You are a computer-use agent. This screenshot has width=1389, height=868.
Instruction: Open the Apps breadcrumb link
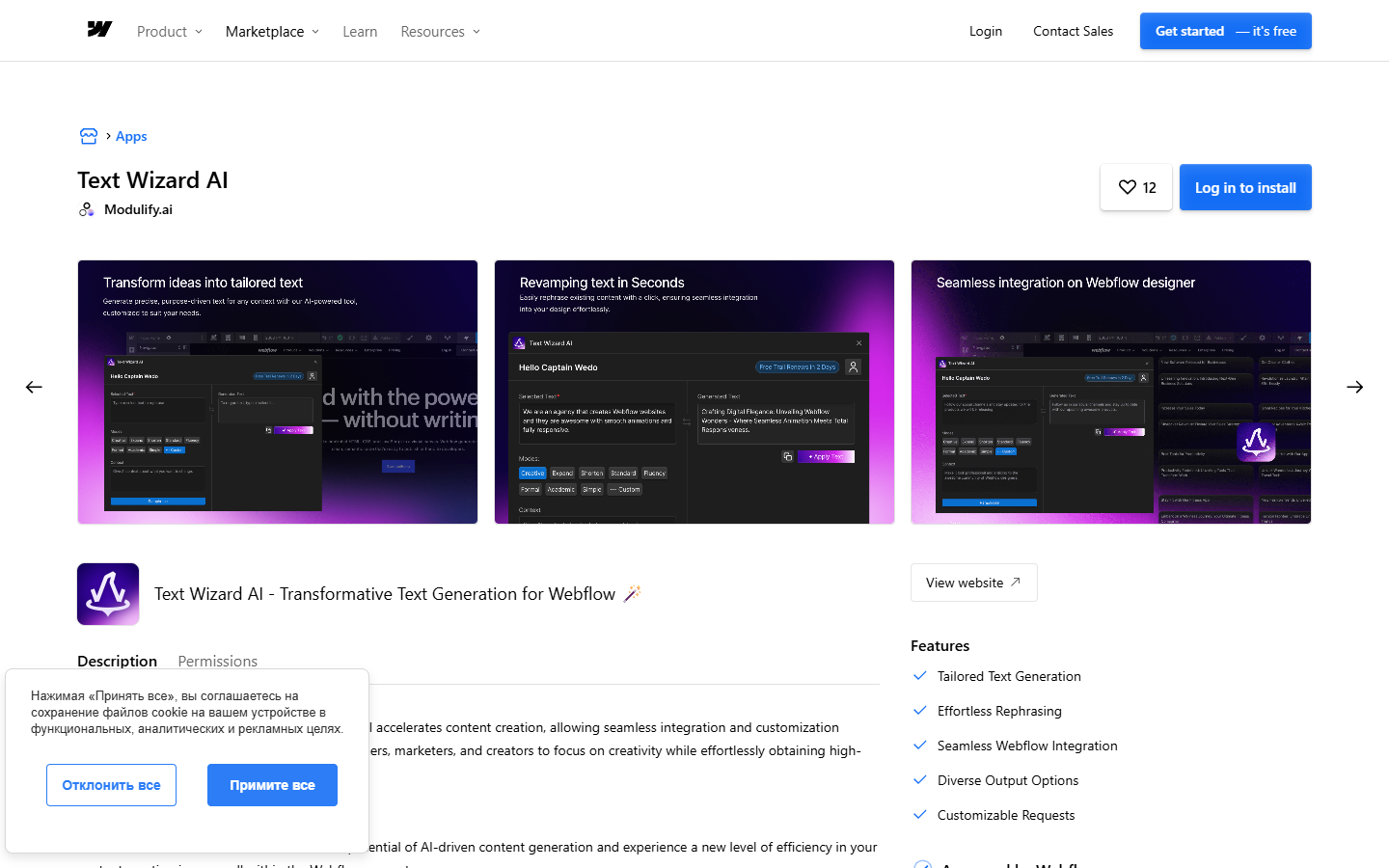131,136
